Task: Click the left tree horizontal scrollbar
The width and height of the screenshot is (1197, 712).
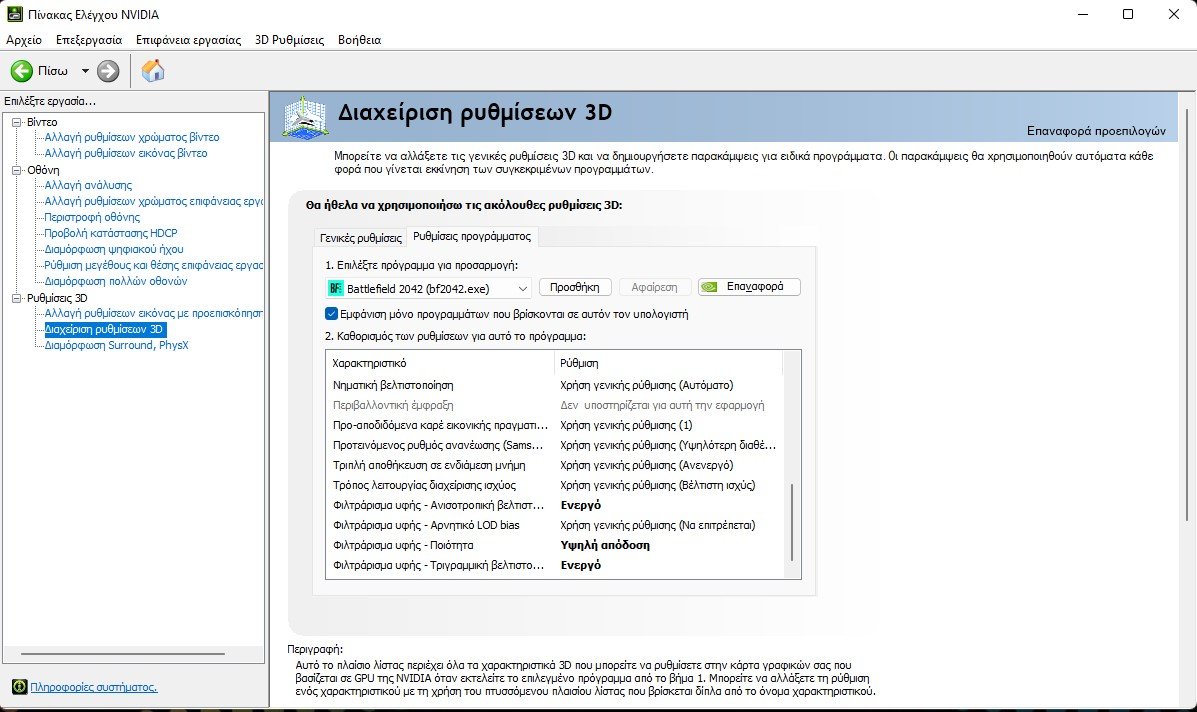Action: point(123,654)
